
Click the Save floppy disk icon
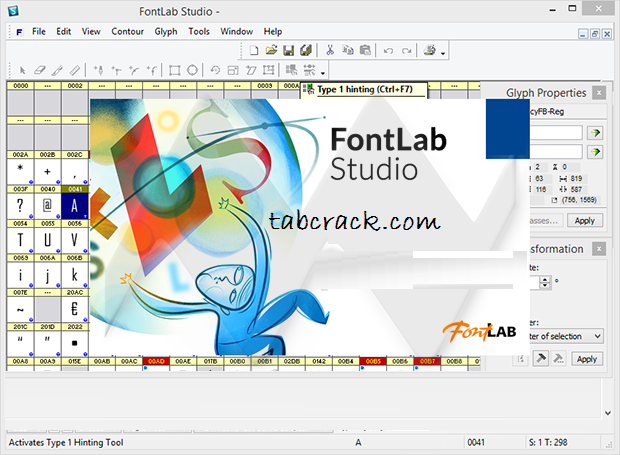coord(289,50)
